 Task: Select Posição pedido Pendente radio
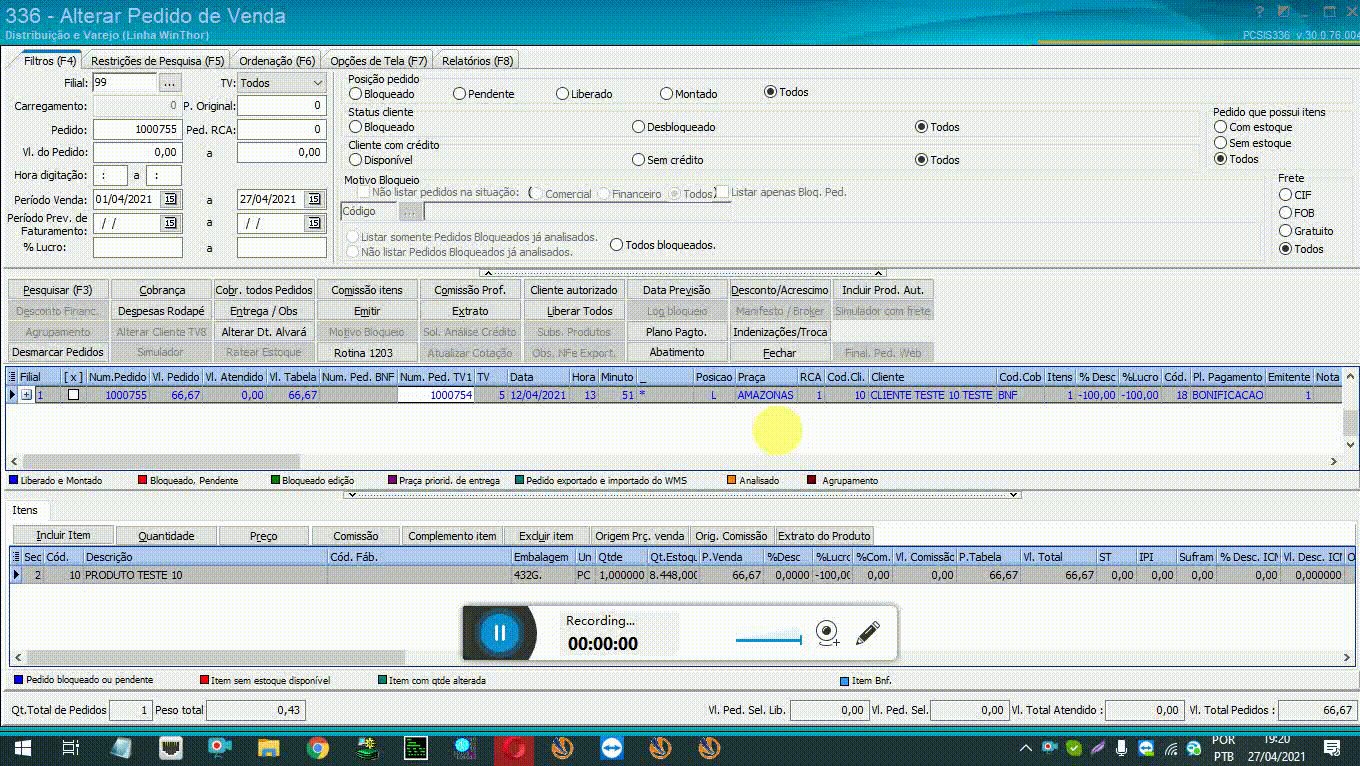pos(460,93)
